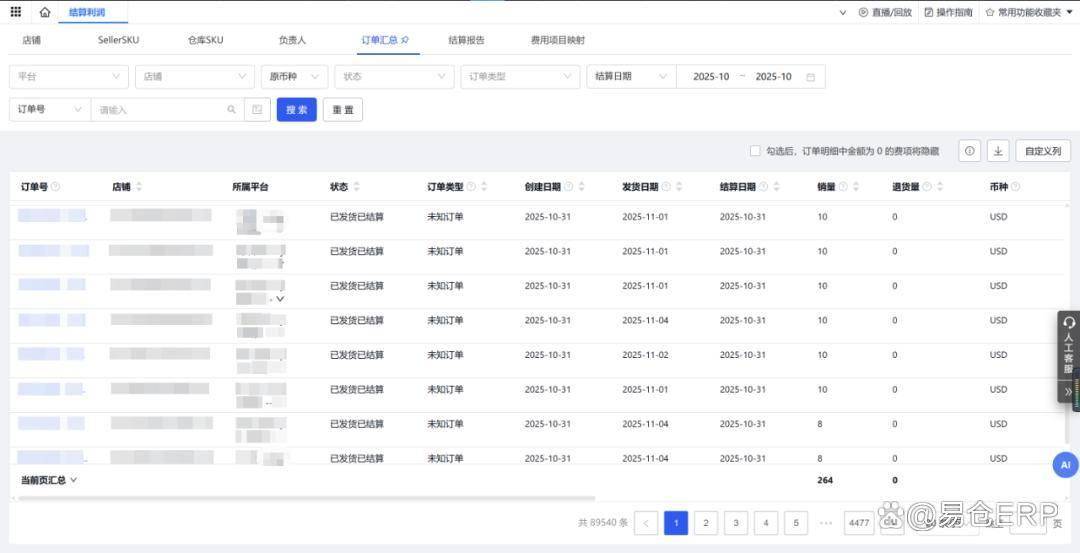The width and height of the screenshot is (1080, 553).
Task: Click the batch input icon beside search field
Action: point(257,110)
